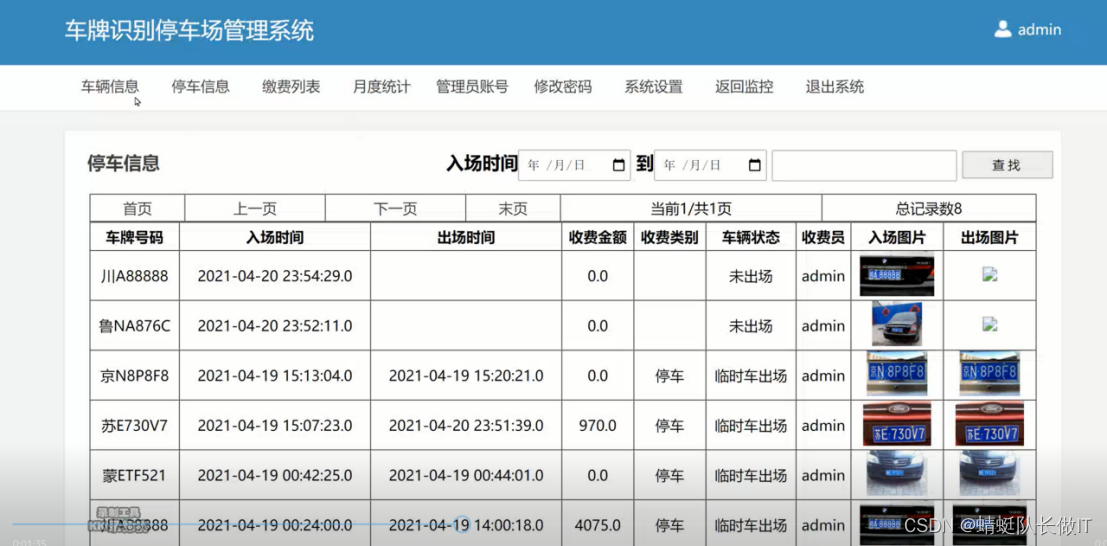
Task: Click the start 入场时间 date input
Action: [574, 165]
